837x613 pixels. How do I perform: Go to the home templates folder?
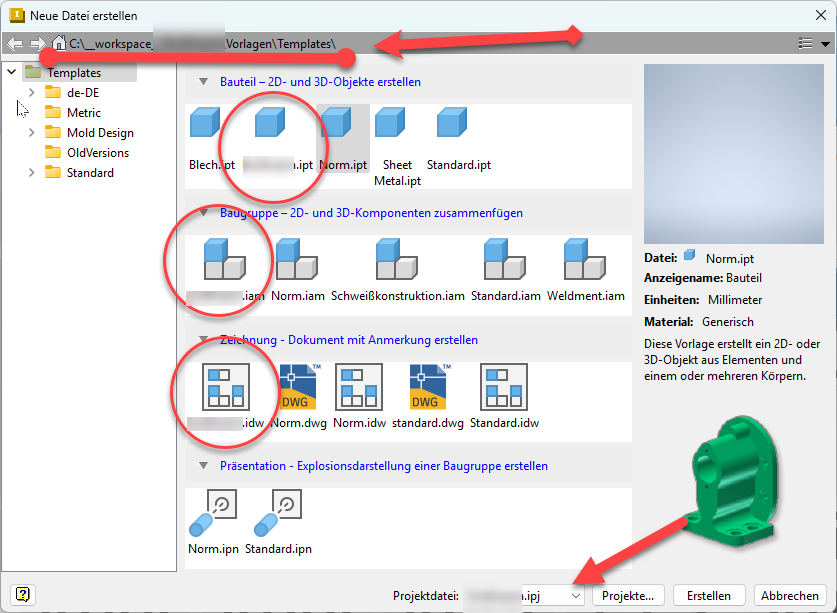pyautogui.click(x=59, y=44)
